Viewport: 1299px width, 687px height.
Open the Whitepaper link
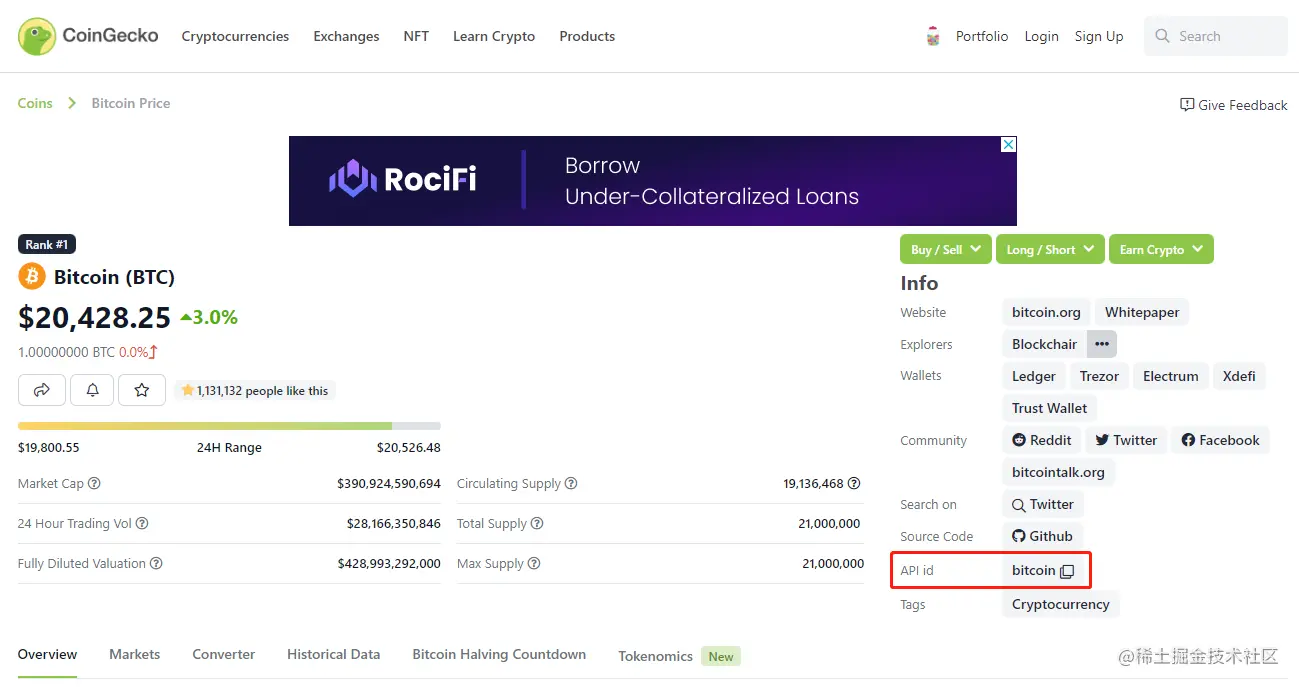(1142, 312)
